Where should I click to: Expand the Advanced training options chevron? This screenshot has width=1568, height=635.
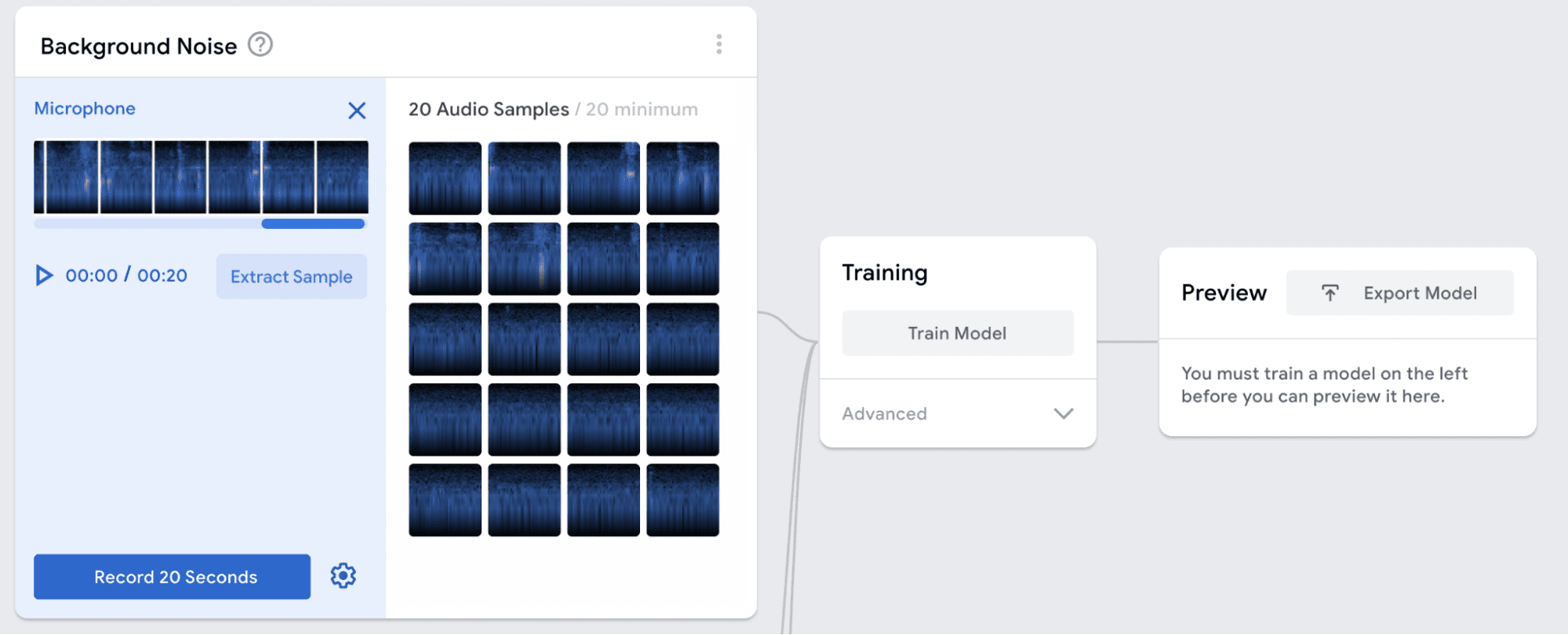coord(1063,413)
